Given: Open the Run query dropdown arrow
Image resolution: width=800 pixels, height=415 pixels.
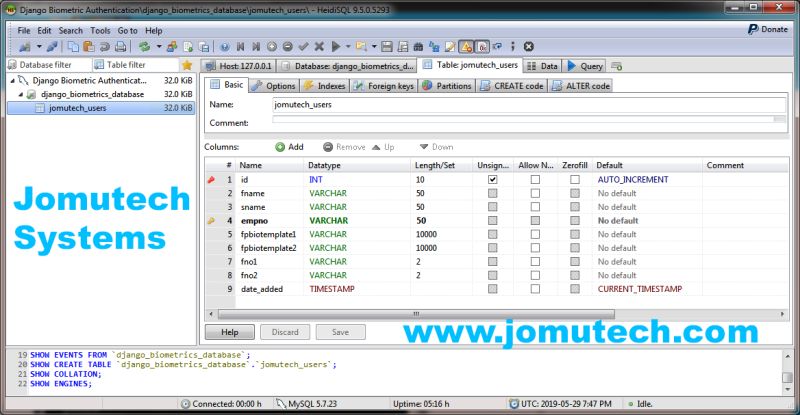Looking at the screenshot, I should pos(348,47).
